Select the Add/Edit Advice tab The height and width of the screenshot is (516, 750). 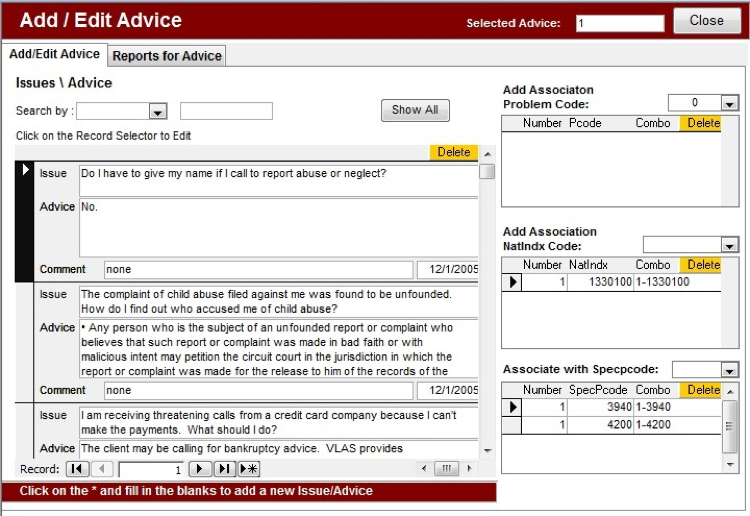pos(54,55)
